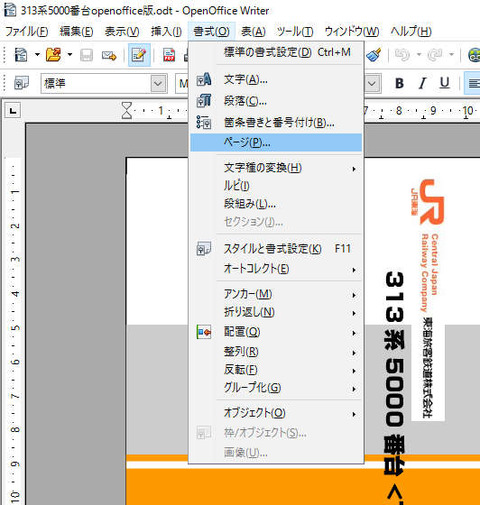Open the Redo history dropdown arrow
The image size is (480, 505).
point(451,55)
